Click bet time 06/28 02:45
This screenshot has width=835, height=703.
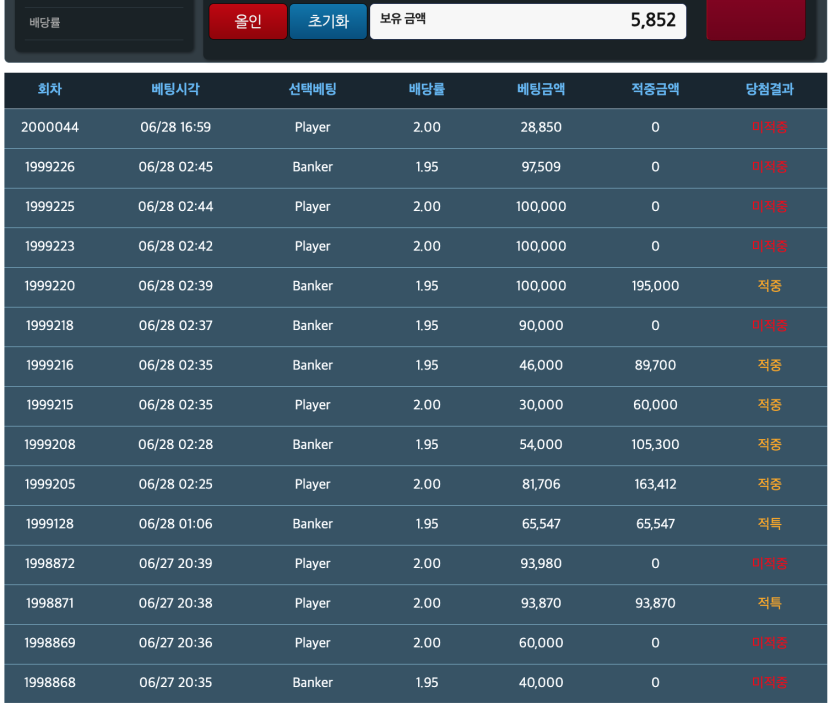[176, 167]
